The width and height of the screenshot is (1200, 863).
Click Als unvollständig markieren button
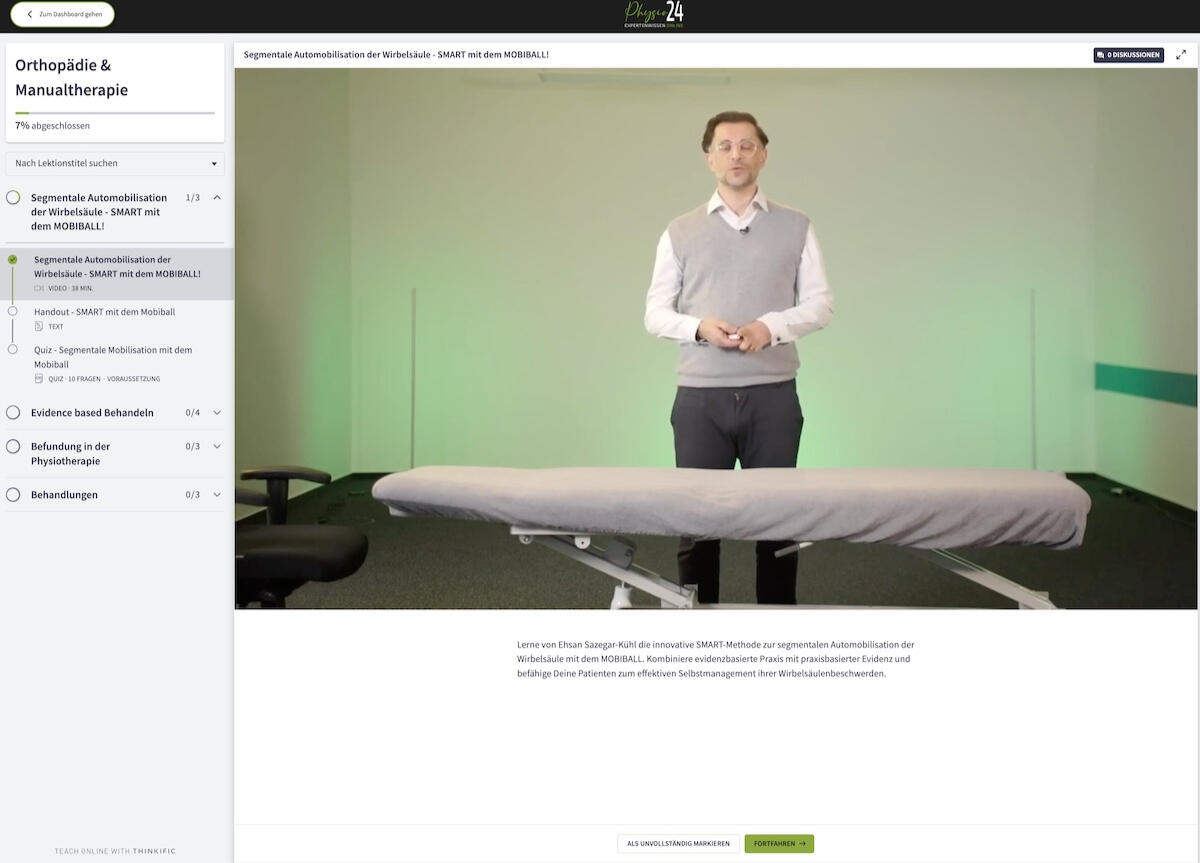pyautogui.click(x=678, y=844)
